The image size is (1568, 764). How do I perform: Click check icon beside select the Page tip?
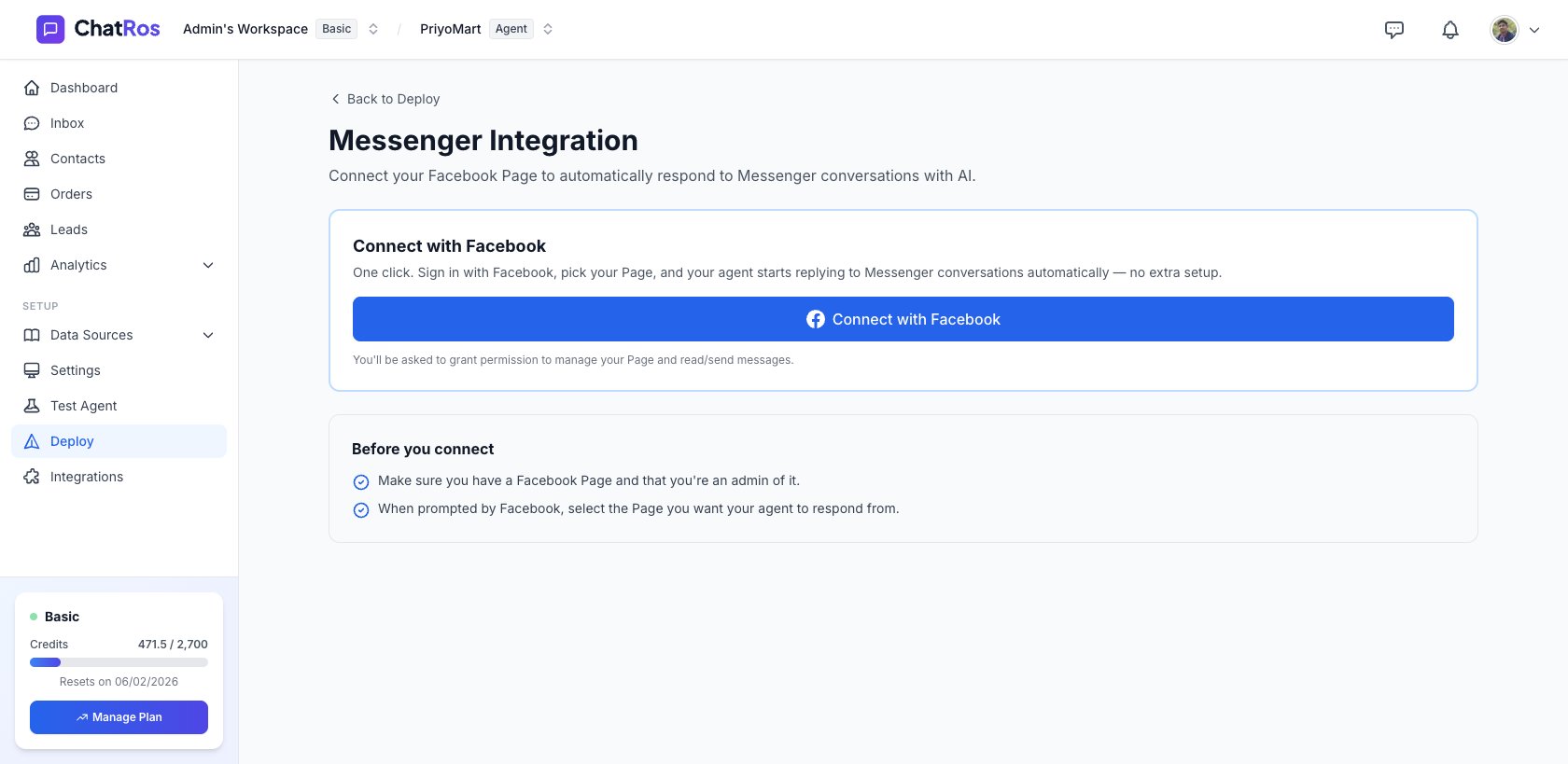pyautogui.click(x=361, y=510)
